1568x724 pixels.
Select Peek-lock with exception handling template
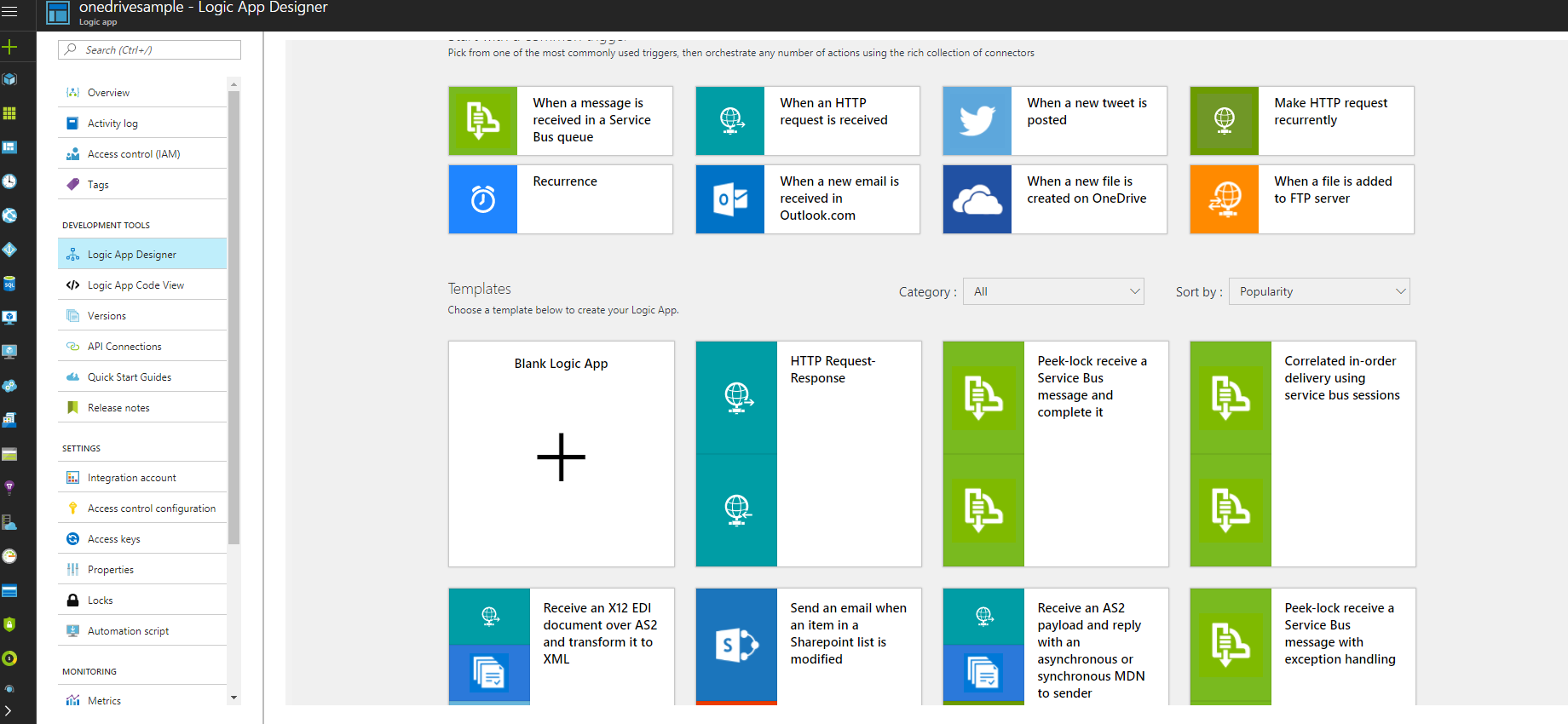pyautogui.click(x=1303, y=646)
